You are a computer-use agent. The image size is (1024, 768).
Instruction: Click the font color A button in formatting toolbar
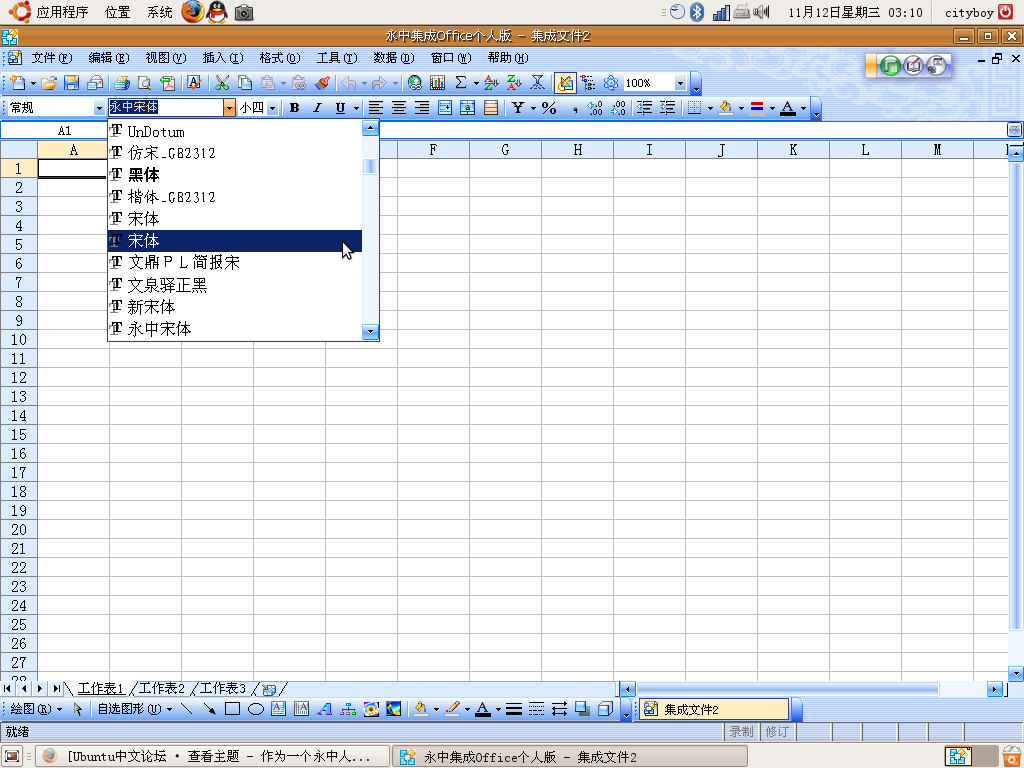click(x=788, y=108)
